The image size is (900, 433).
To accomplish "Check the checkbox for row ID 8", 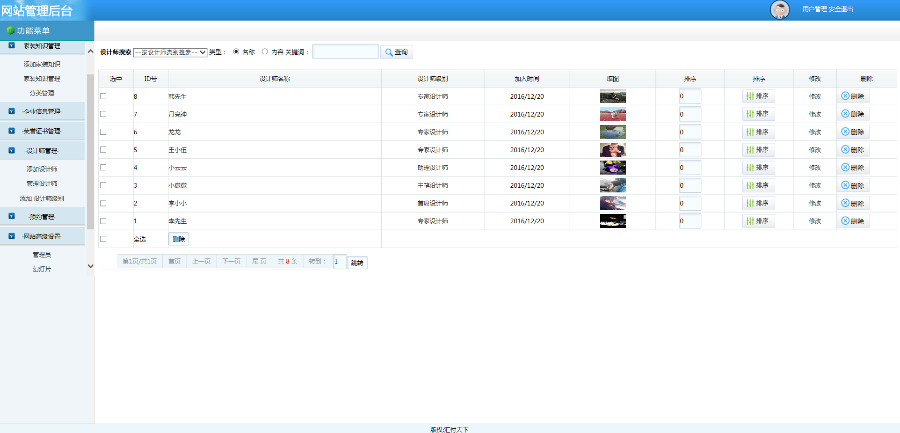I will 103,96.
